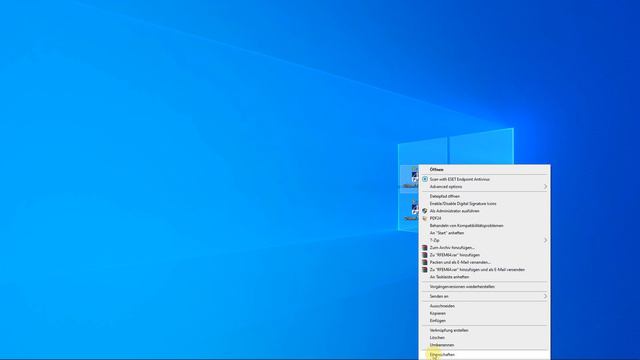Select Löschen menu entry

[x=484, y=338]
